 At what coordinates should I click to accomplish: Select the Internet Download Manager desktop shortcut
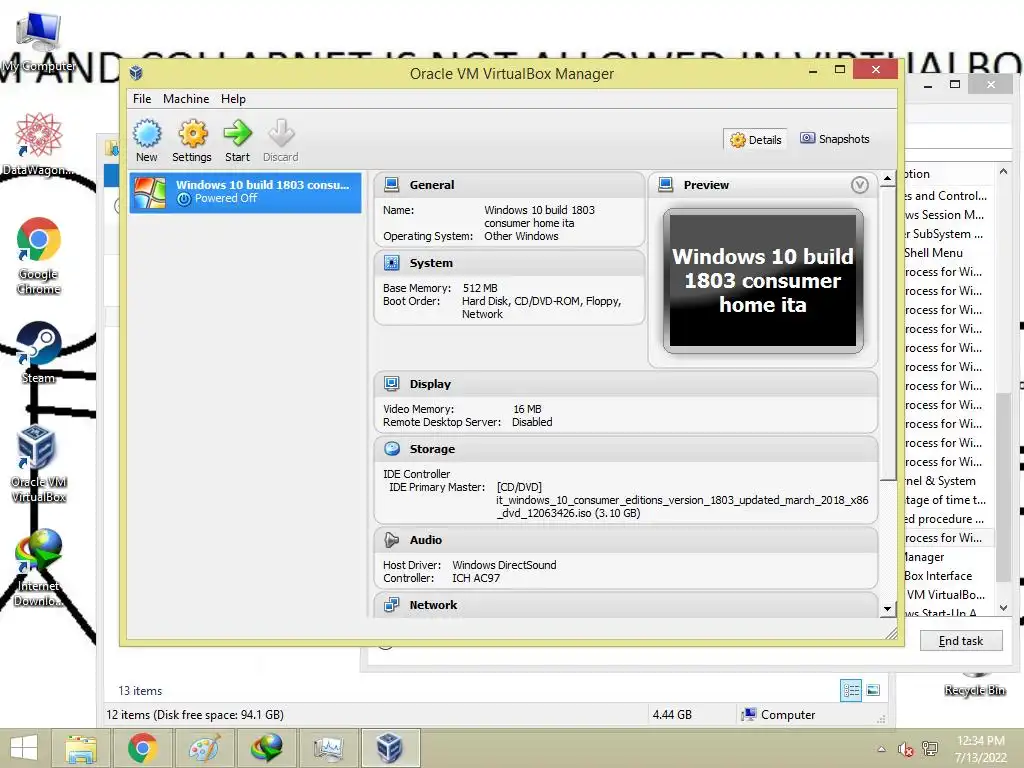point(39,567)
